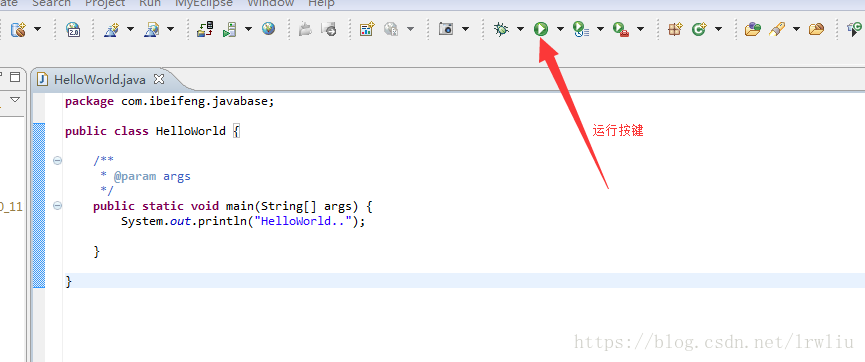This screenshot has height=362, width=865.
Task: Click the first greyed-out toolbar icon
Action: point(305,29)
